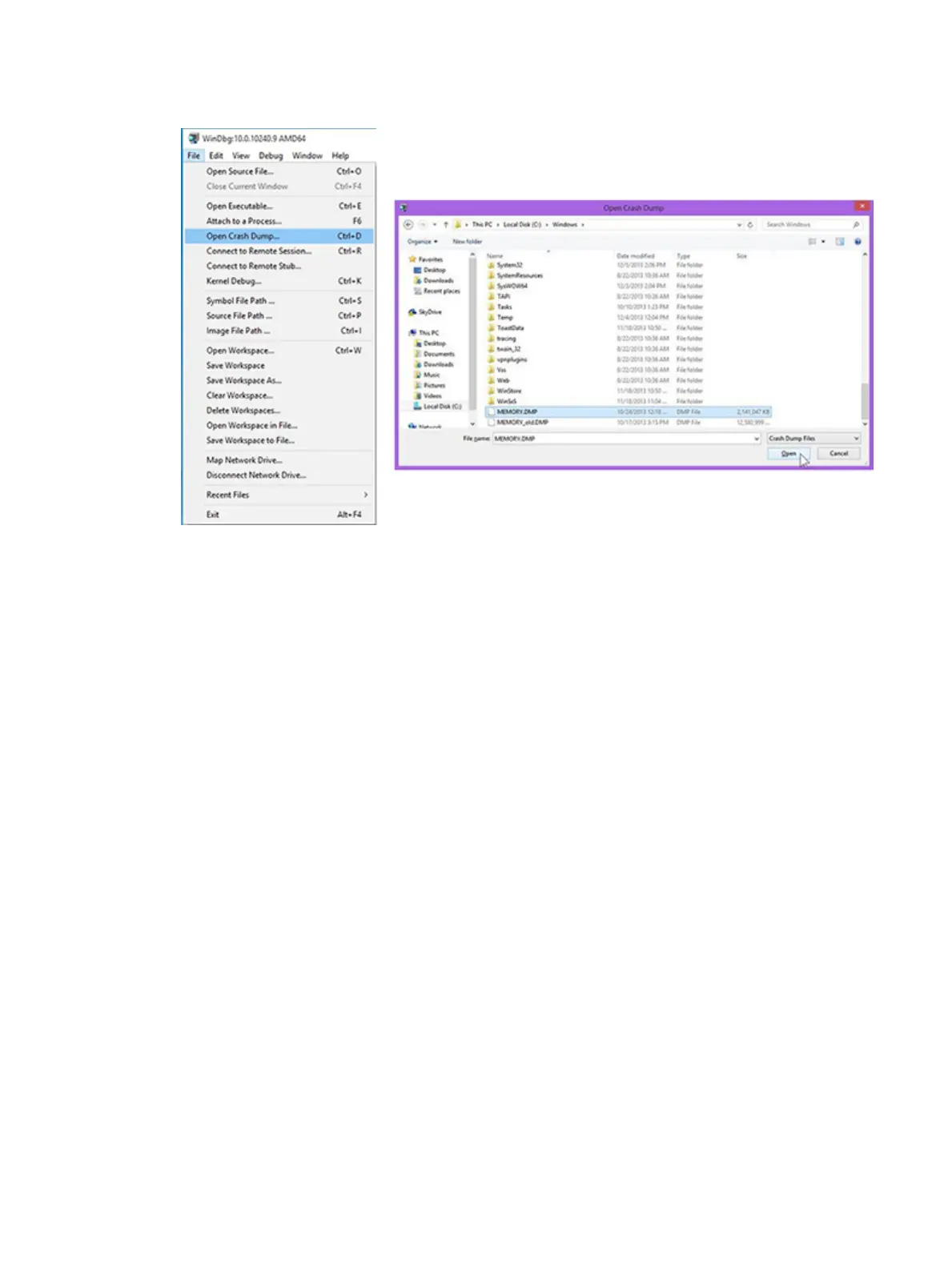Choose Open Source File… menu entry

[279, 171]
